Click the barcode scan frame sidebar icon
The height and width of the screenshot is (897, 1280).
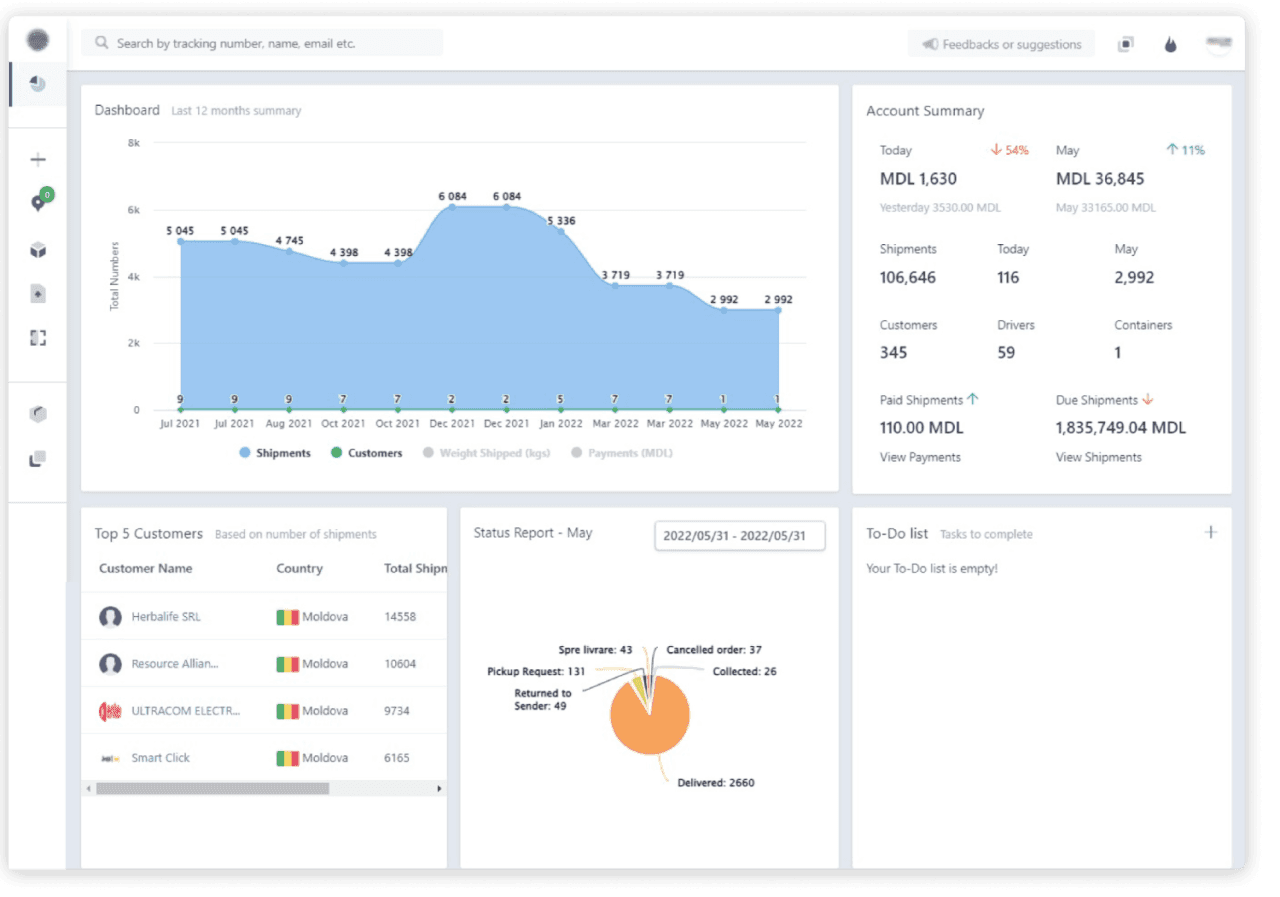38,338
